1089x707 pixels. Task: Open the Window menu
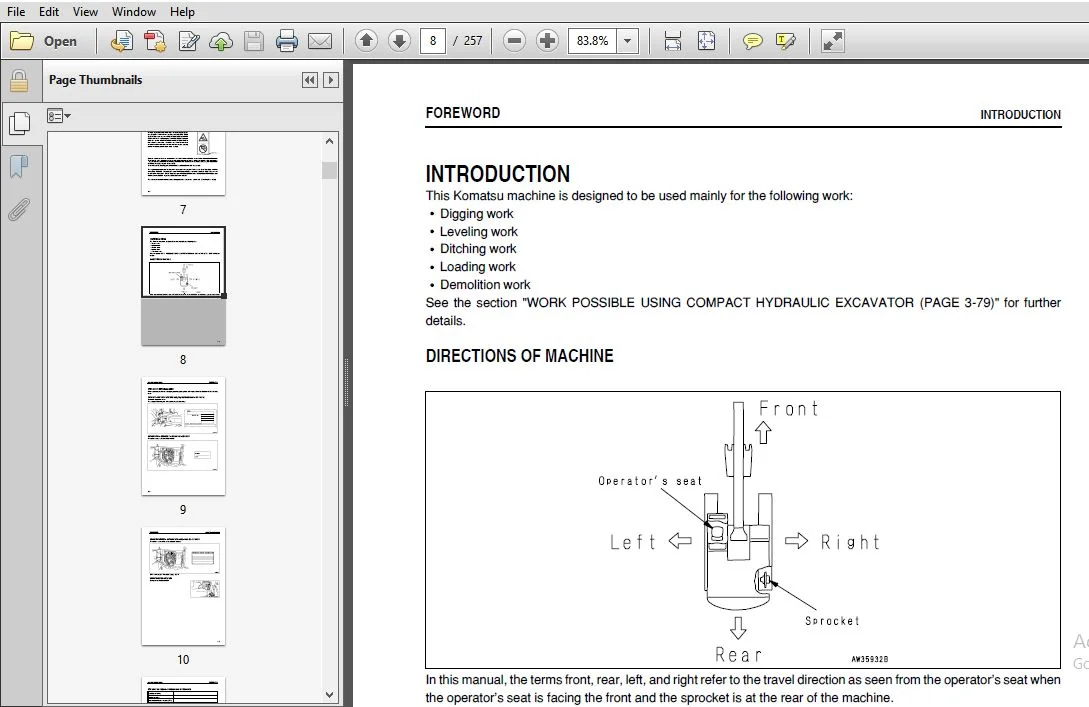click(134, 12)
